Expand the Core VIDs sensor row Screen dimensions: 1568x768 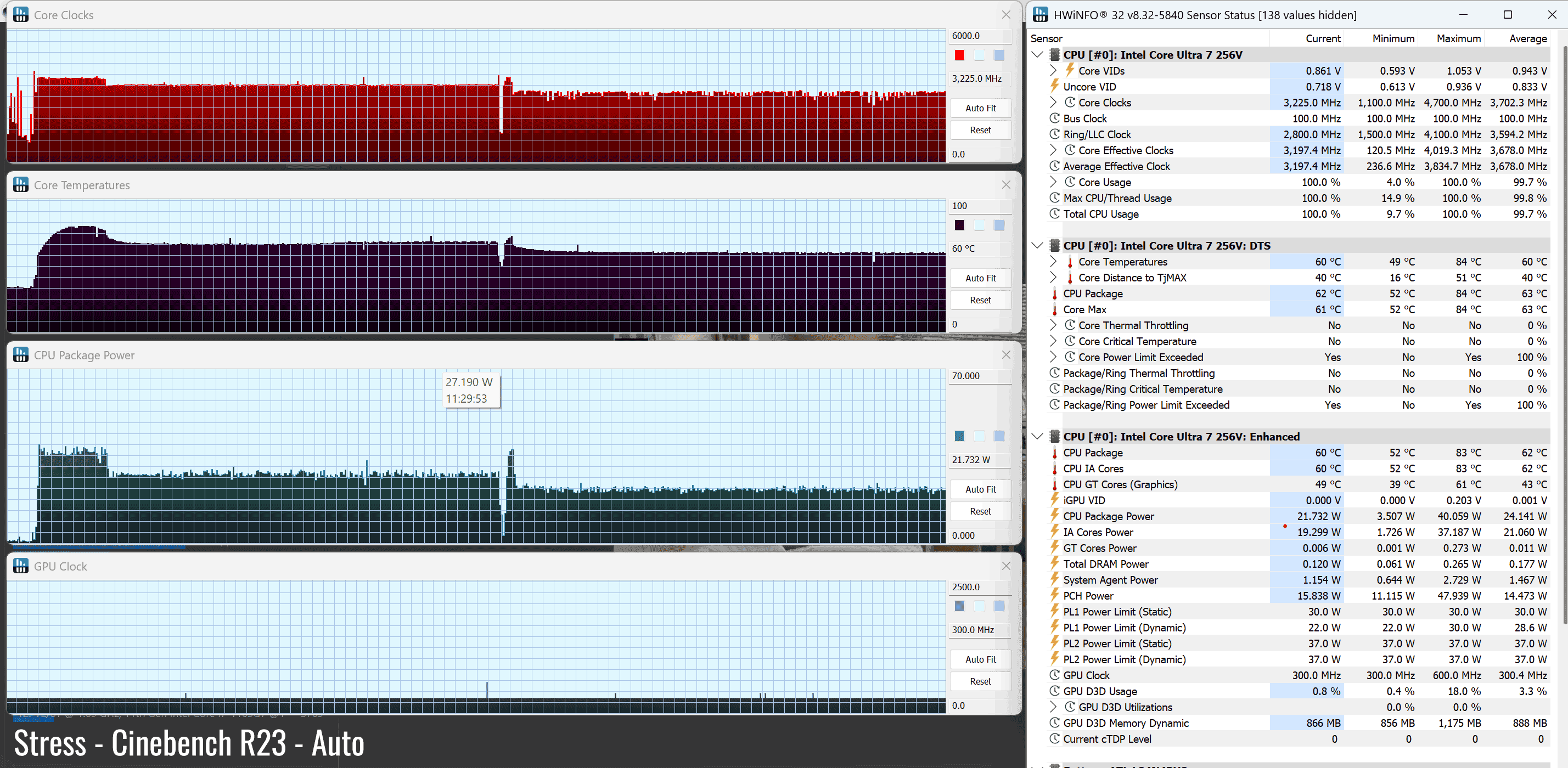pos(1053,71)
